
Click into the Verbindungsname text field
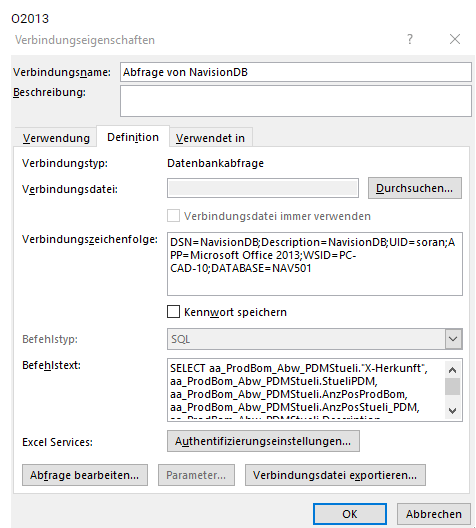(296, 72)
